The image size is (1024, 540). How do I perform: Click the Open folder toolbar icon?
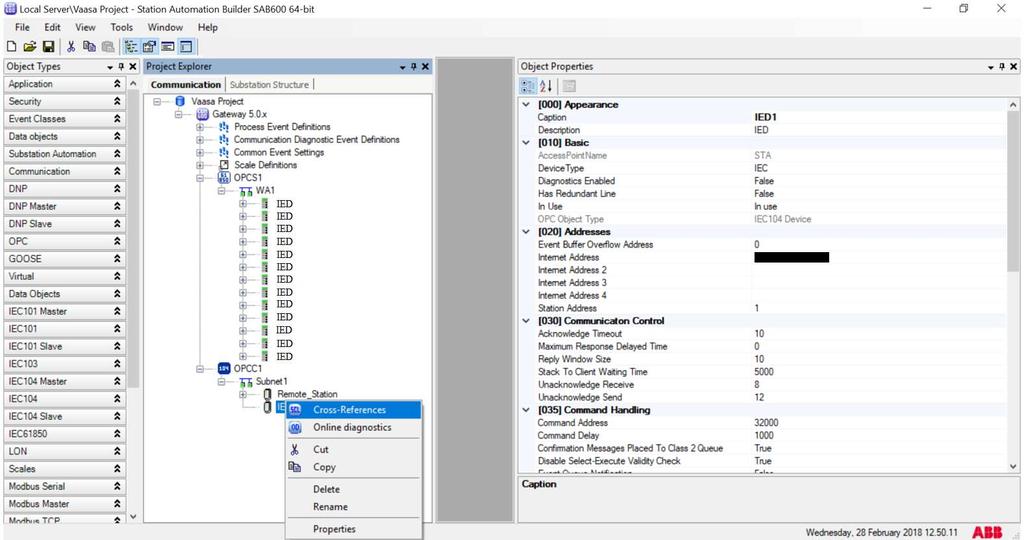click(29, 46)
